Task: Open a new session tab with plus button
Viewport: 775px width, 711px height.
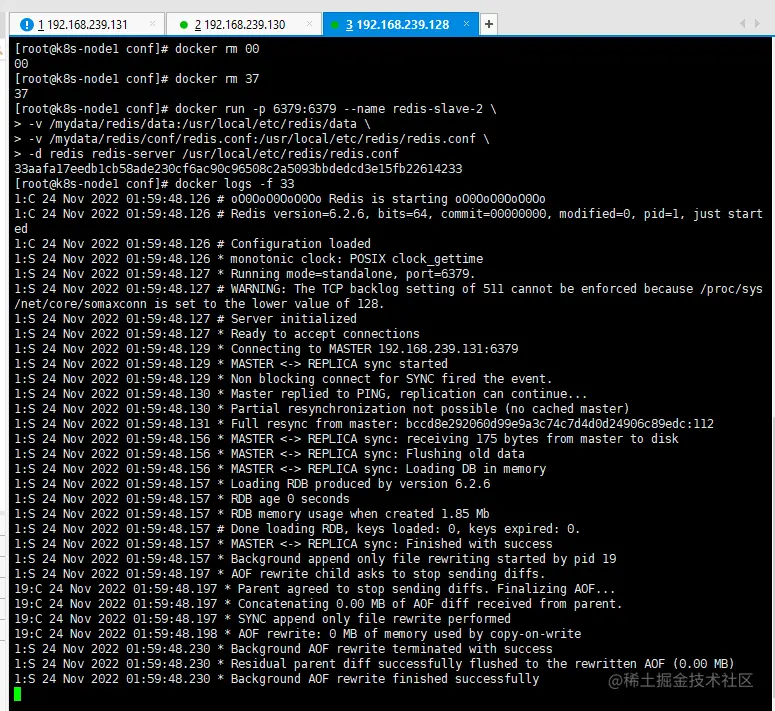Action: click(x=488, y=24)
